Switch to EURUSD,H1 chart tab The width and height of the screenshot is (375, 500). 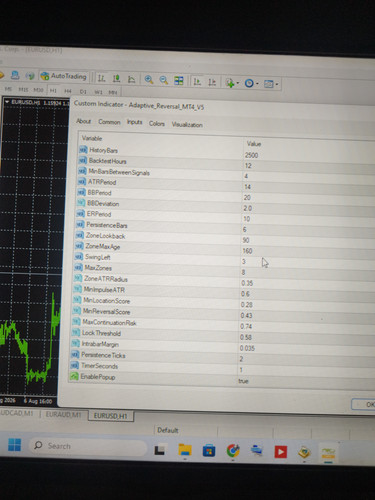point(111,416)
